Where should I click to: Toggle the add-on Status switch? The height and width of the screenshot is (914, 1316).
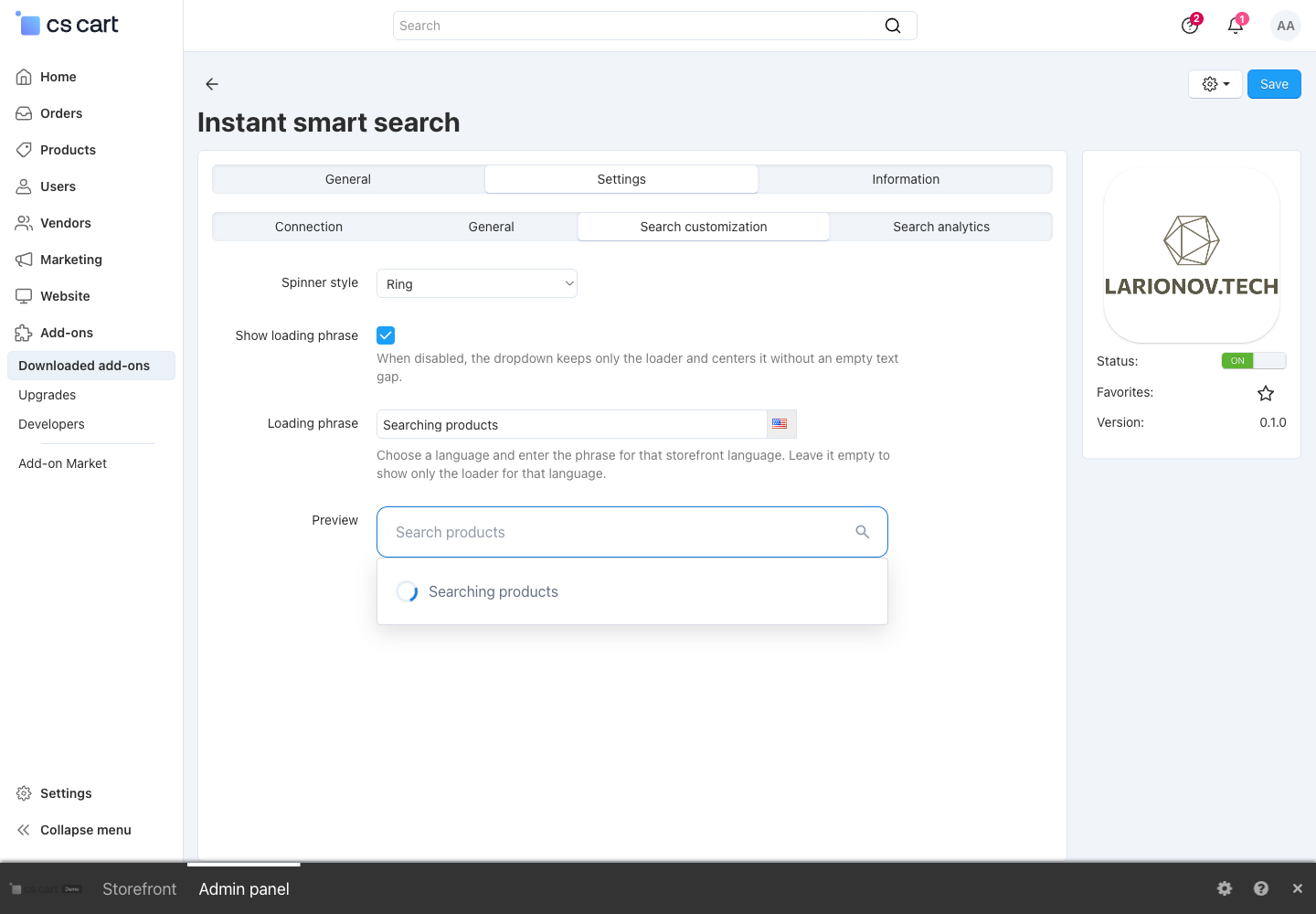click(x=1254, y=361)
